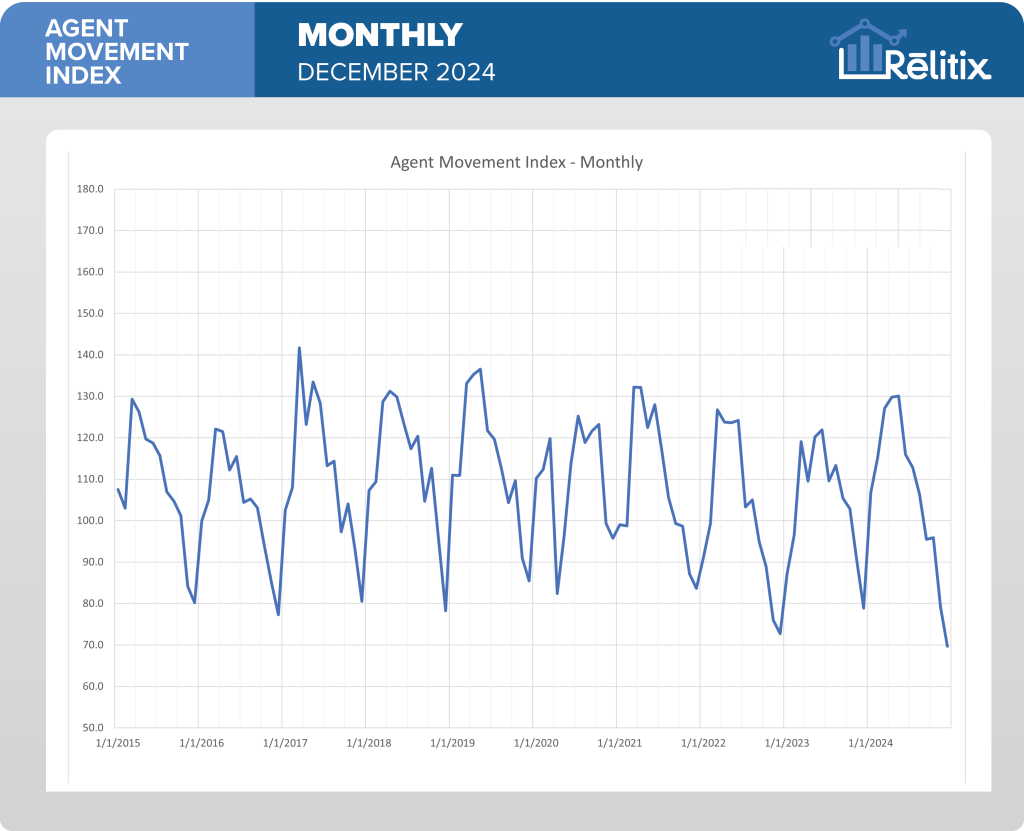
Task: Click the 1/1/2023 x-axis date label
Action: coord(787,743)
